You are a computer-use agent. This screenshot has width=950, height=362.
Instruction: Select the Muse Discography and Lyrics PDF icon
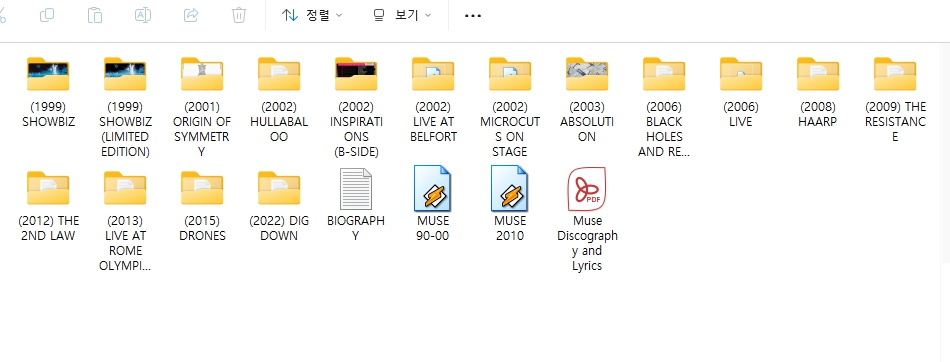(x=586, y=189)
